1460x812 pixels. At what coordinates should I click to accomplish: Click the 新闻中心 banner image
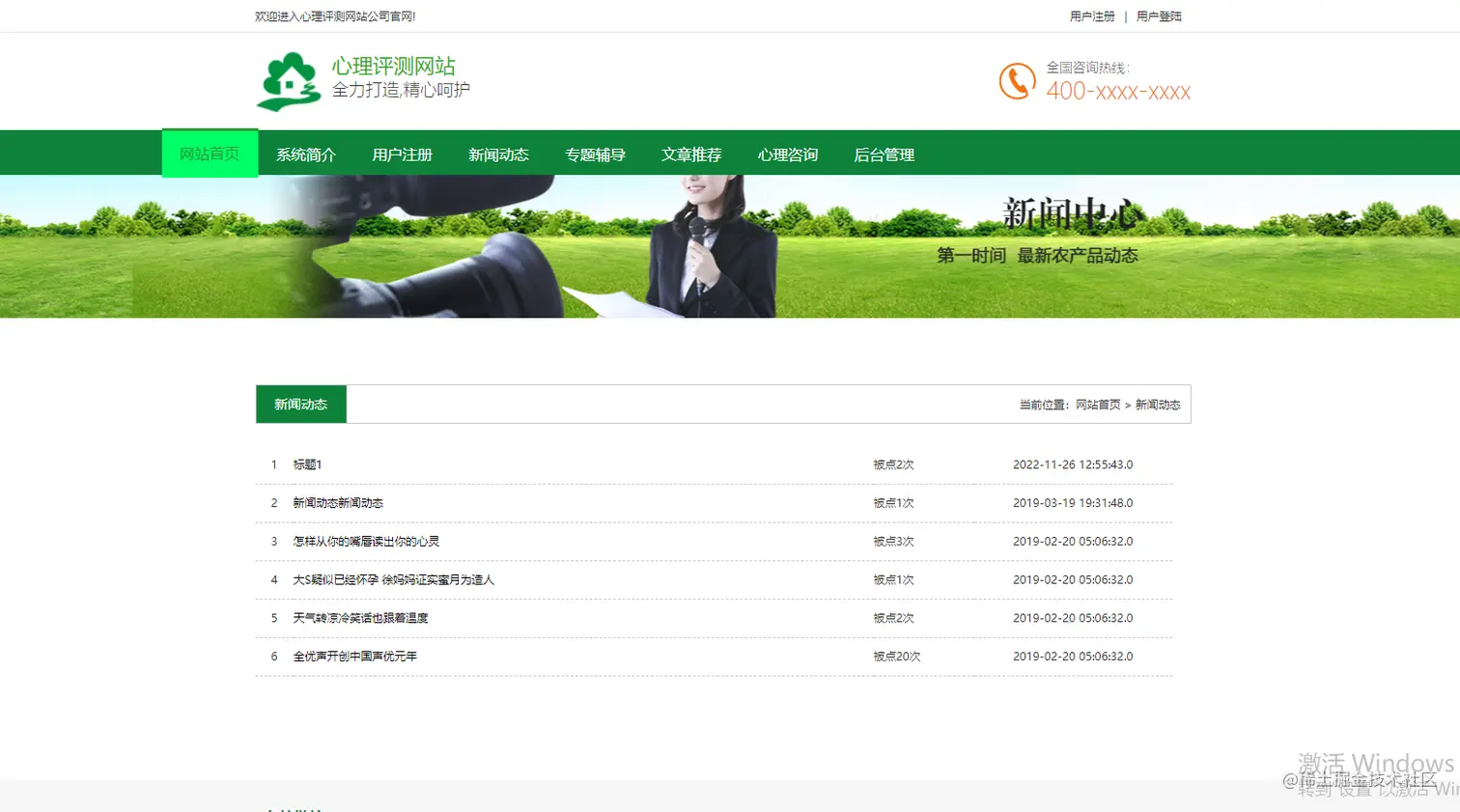click(x=730, y=246)
